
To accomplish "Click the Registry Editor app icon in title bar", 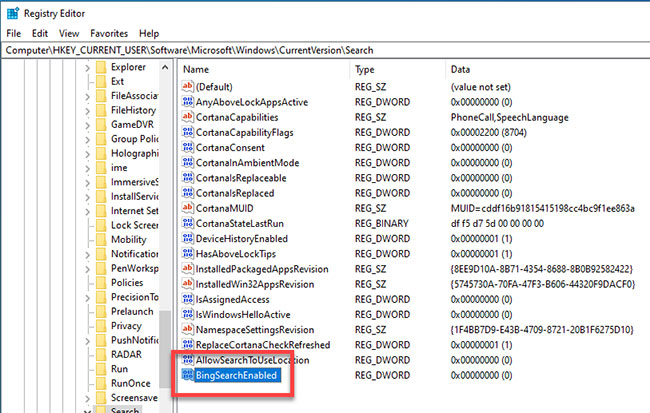I will click(13, 13).
